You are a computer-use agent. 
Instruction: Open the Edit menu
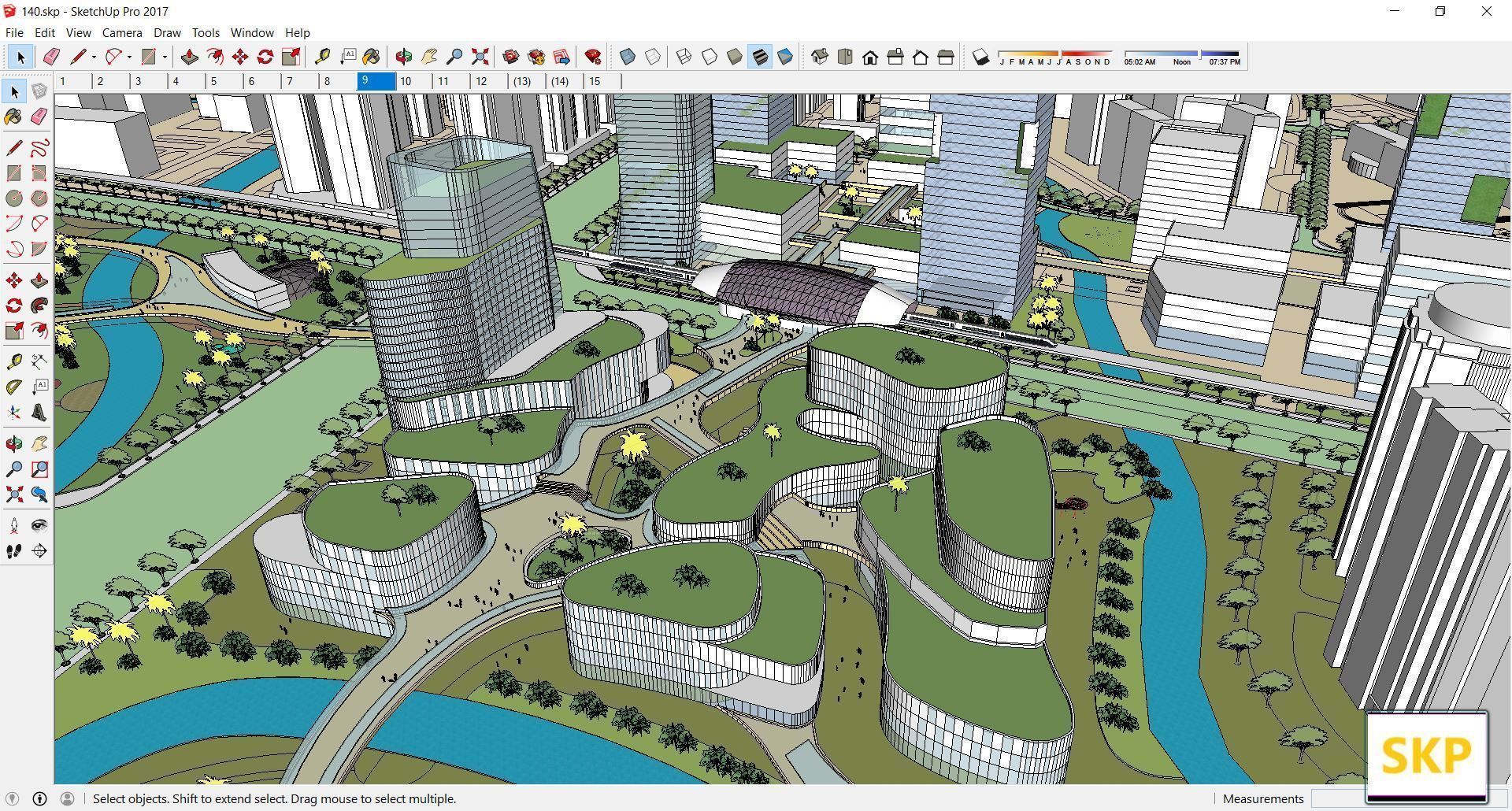click(44, 32)
